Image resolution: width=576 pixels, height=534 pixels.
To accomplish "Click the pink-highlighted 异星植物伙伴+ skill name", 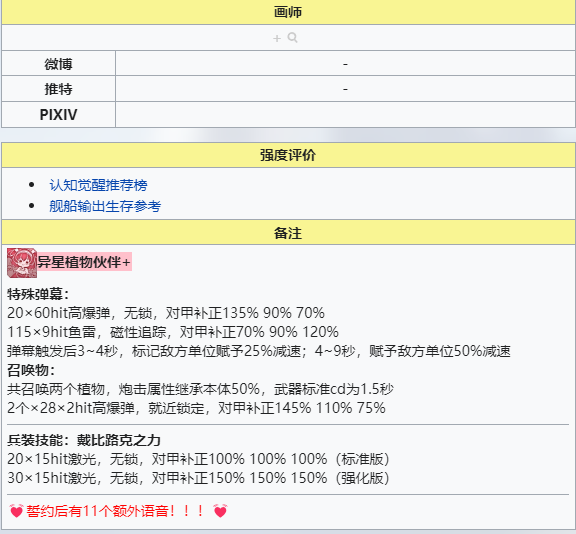I will 84,262.
